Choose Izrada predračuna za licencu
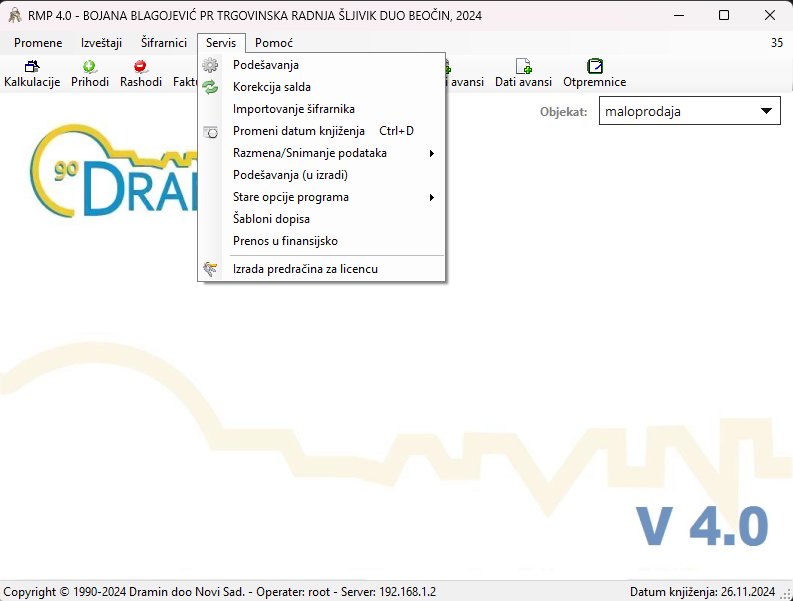This screenshot has width=793, height=601. point(322,269)
